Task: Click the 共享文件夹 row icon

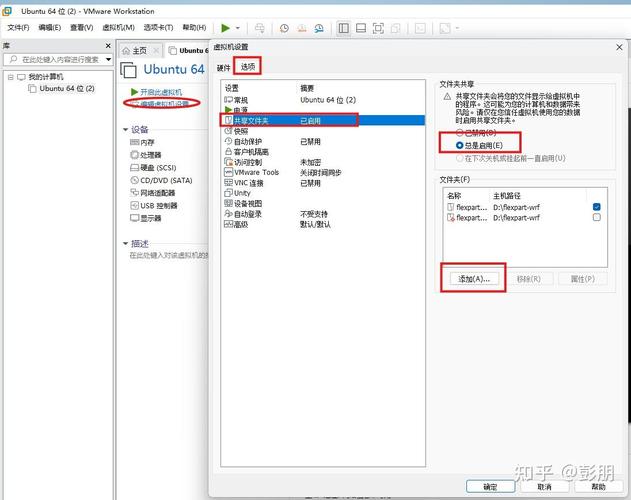Action: click(228, 120)
